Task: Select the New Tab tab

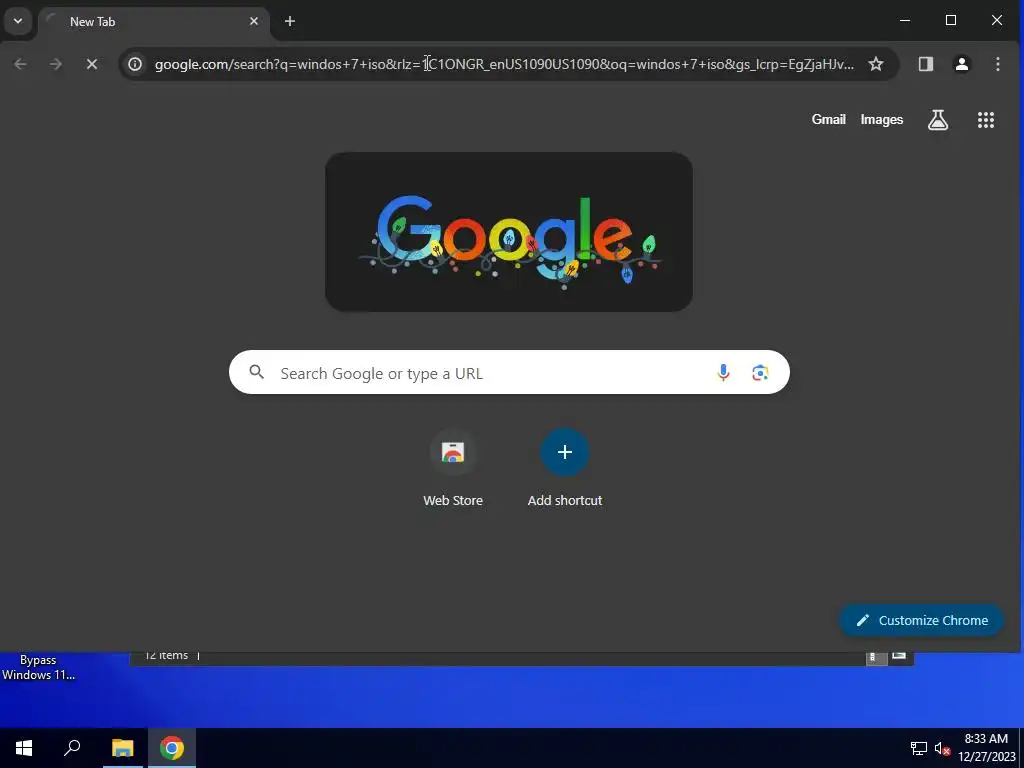Action: click(x=154, y=22)
